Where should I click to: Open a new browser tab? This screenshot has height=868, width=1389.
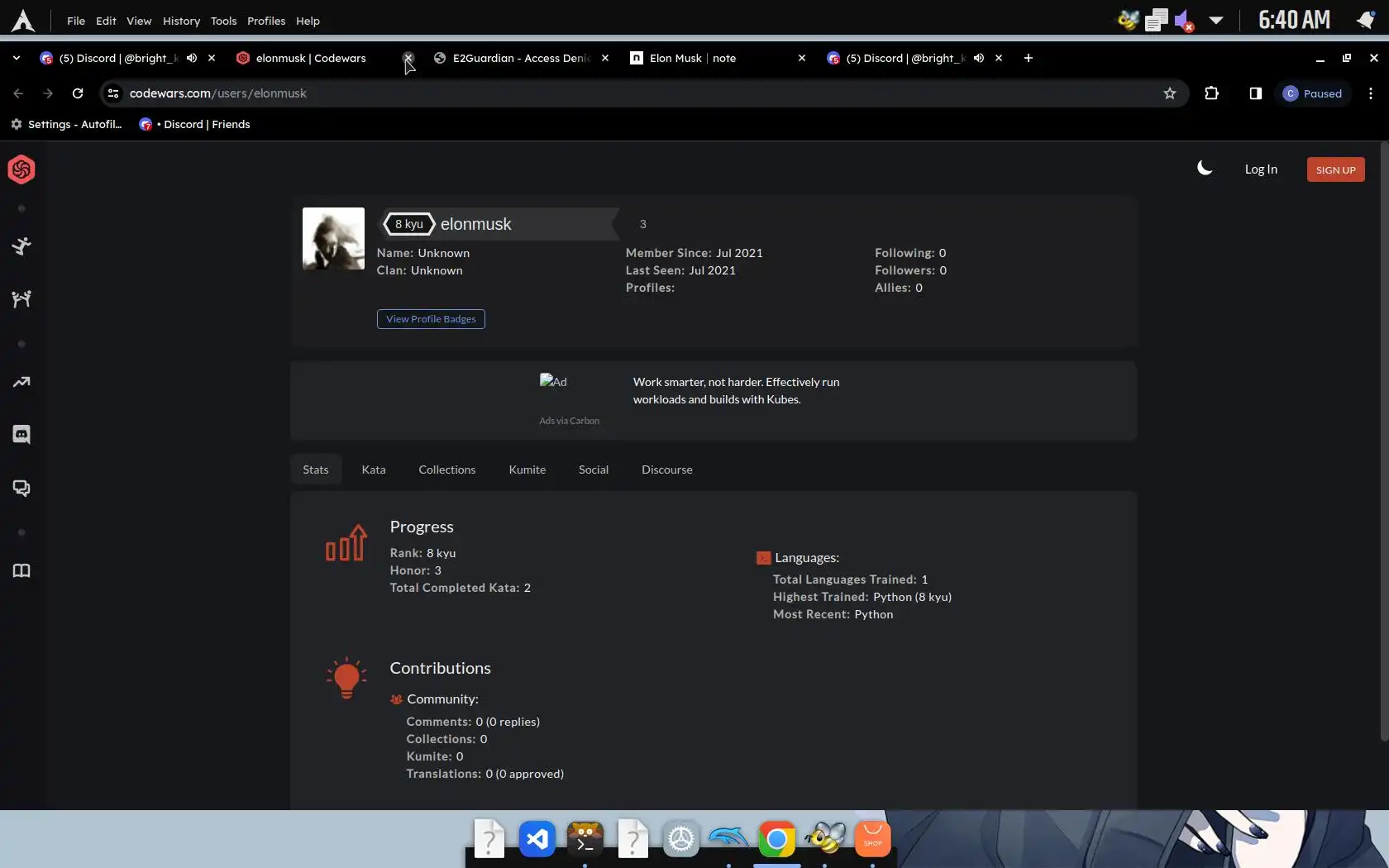[x=1029, y=58]
